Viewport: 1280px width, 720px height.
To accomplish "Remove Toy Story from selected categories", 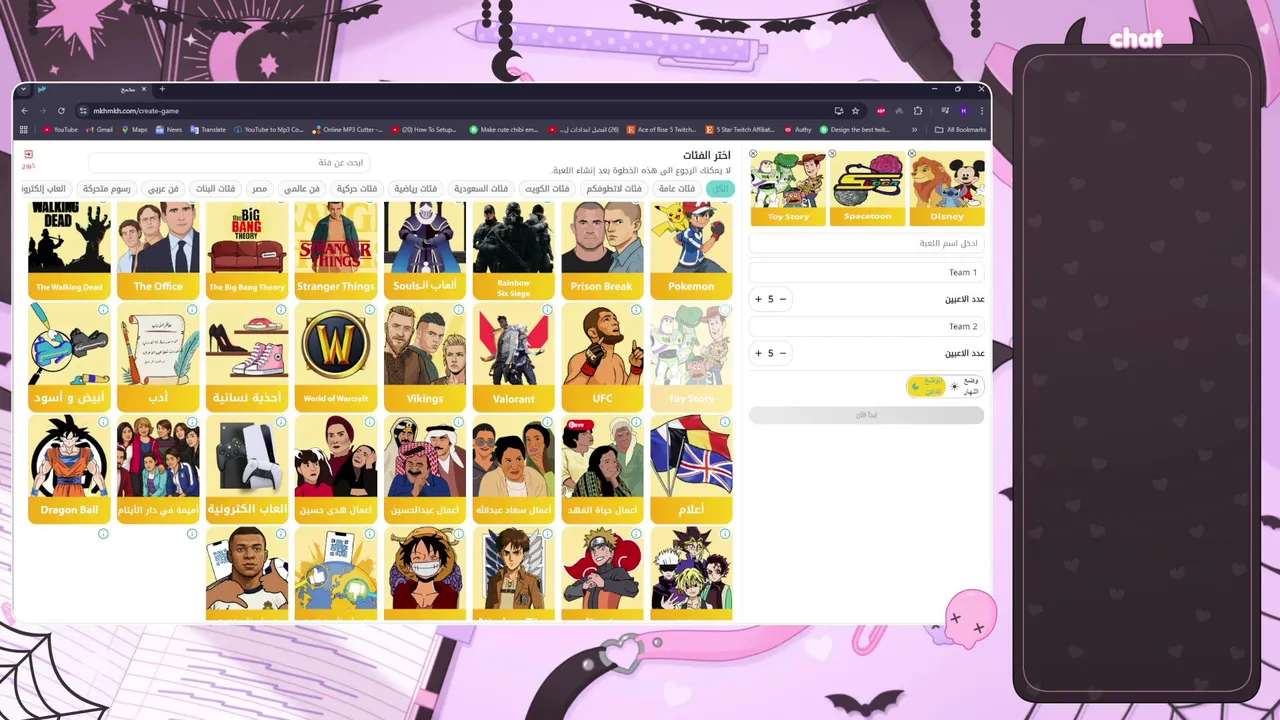I will click(753, 154).
